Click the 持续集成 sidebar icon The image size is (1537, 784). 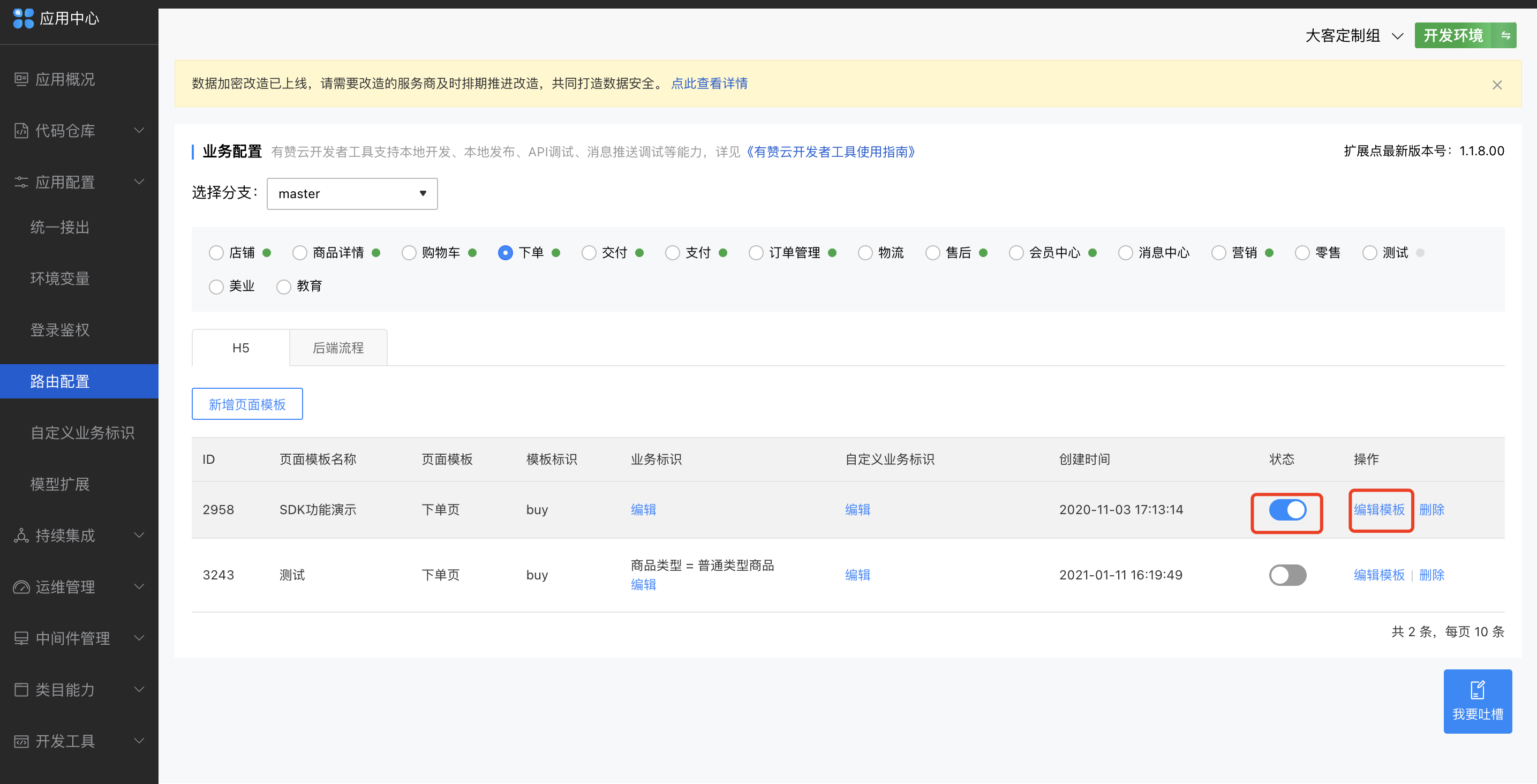tap(21, 535)
